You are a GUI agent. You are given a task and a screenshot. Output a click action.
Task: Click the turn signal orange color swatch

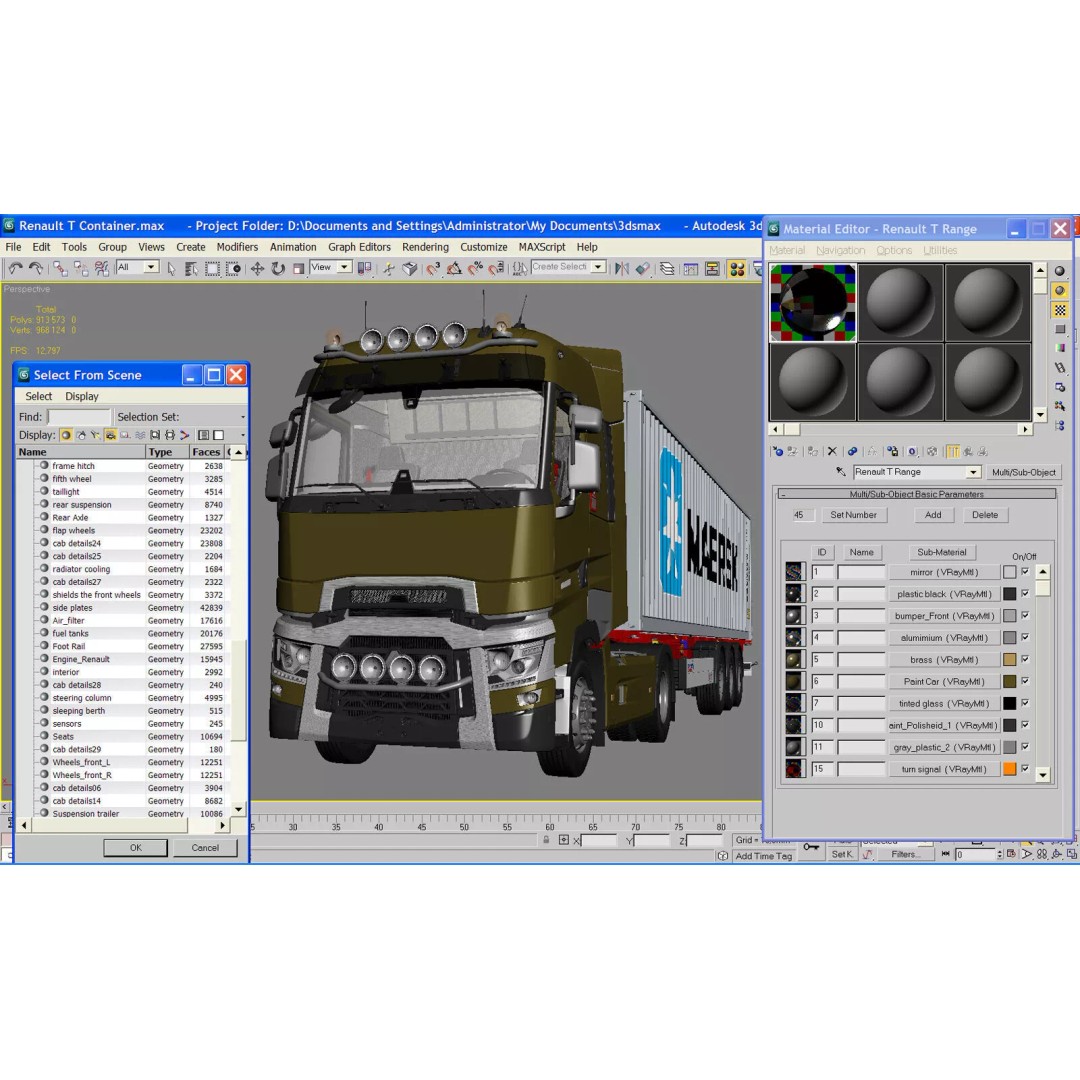pos(1010,769)
